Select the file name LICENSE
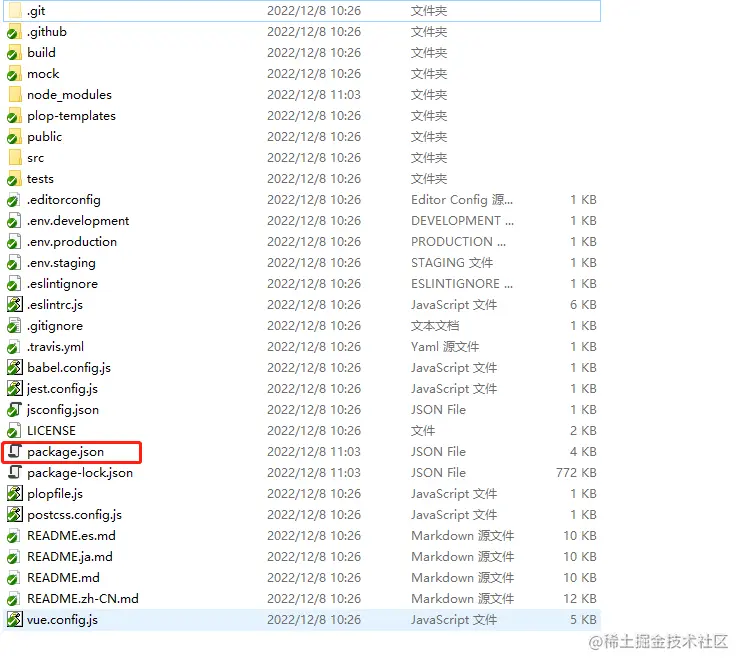747x669 pixels. click(51, 431)
